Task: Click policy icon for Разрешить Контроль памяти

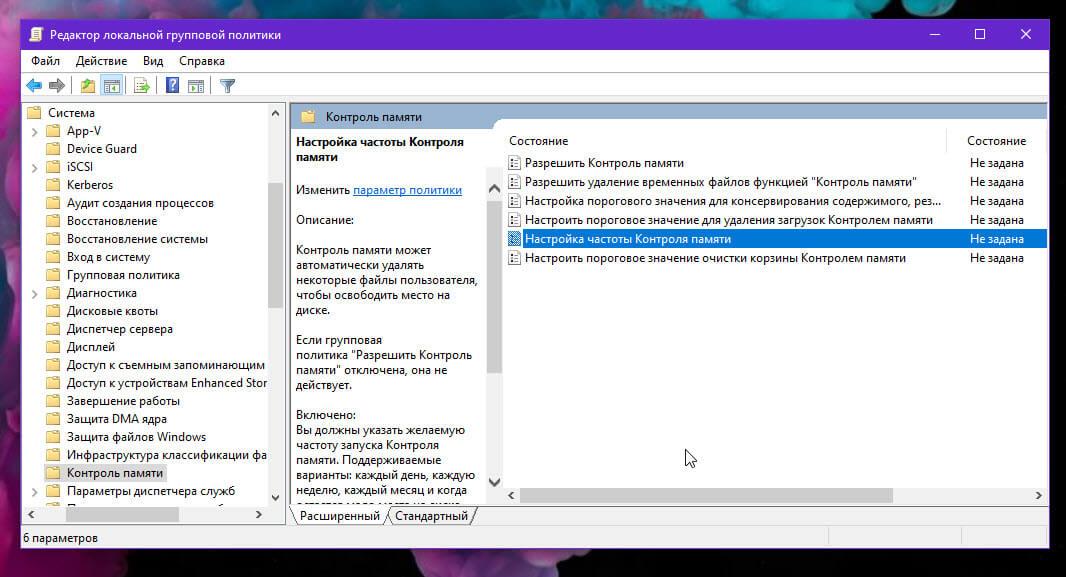Action: coord(515,163)
